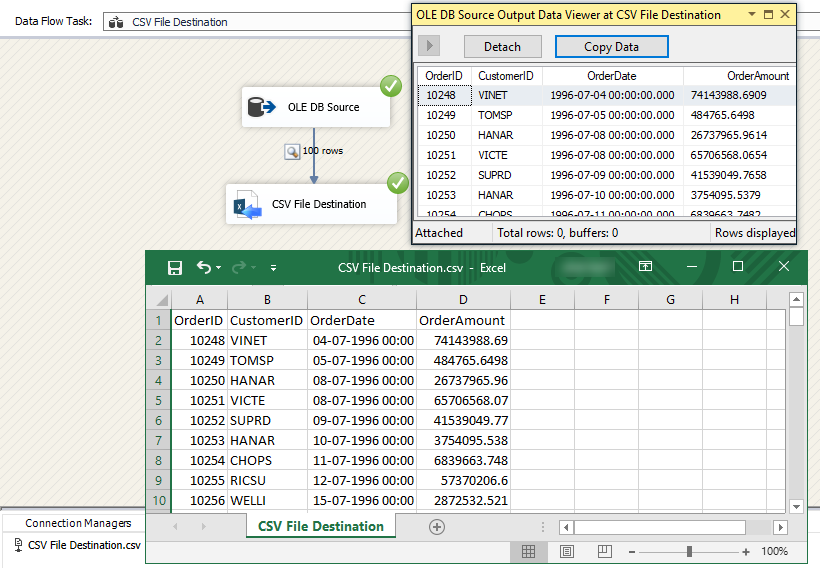Click the Excel Redo icon
Screen dimensions: 820x568
pos(239,268)
